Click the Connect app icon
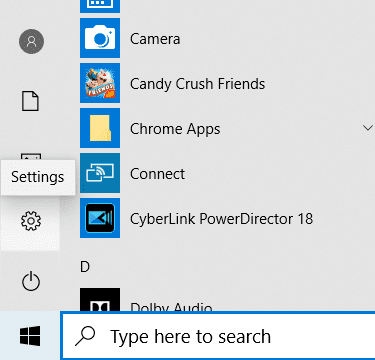This screenshot has height=360, width=375. coord(100,173)
